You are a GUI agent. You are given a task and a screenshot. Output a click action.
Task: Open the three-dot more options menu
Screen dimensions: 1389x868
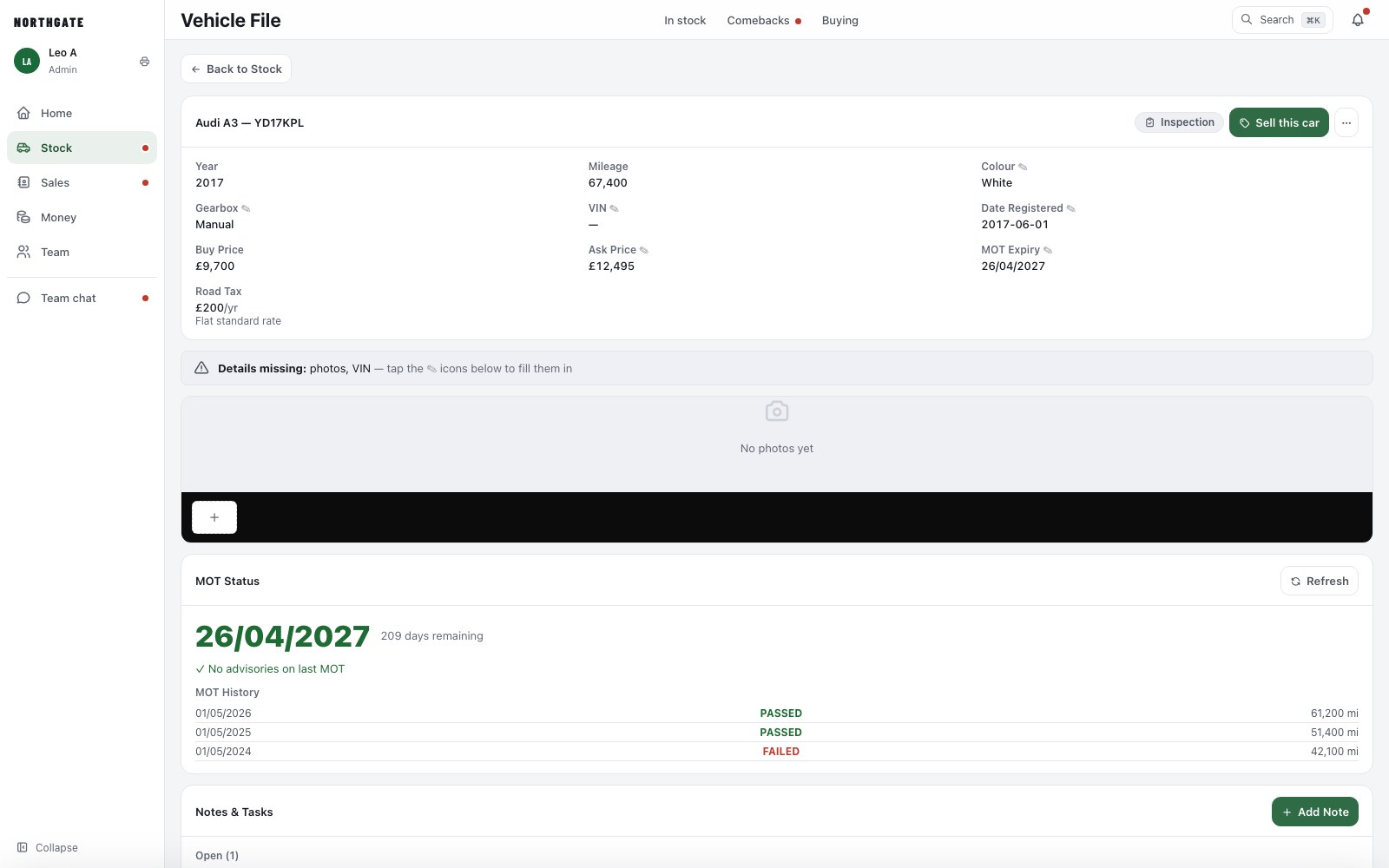click(1346, 122)
